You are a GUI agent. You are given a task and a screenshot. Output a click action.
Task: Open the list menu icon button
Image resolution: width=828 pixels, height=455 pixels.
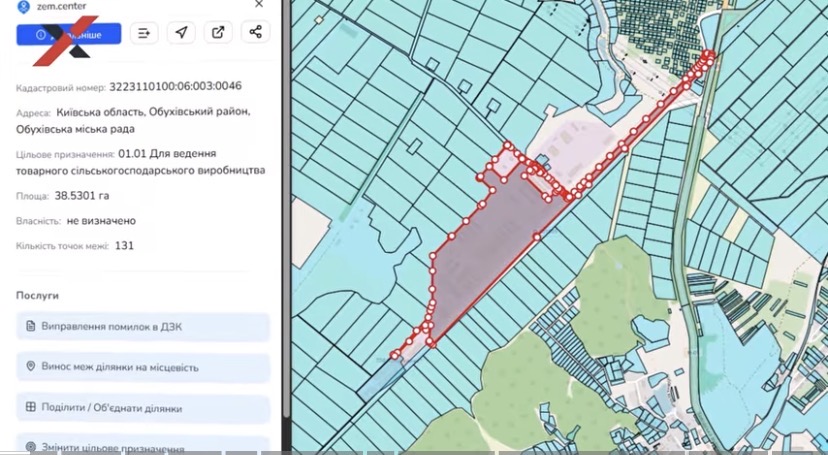(144, 33)
